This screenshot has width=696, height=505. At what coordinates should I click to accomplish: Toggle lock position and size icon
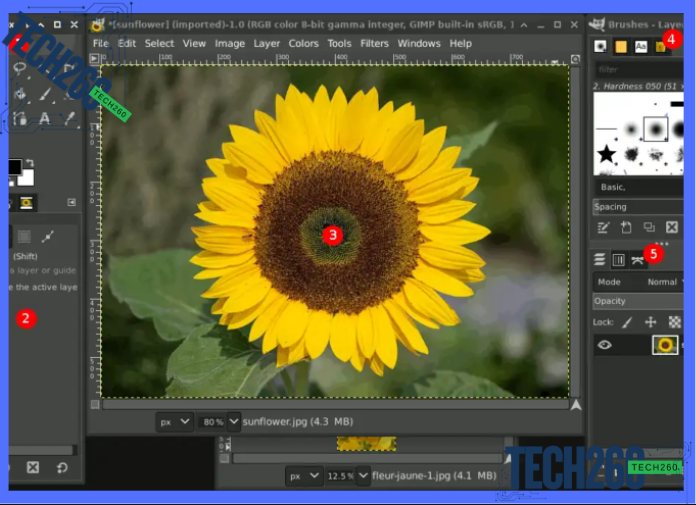(651, 322)
